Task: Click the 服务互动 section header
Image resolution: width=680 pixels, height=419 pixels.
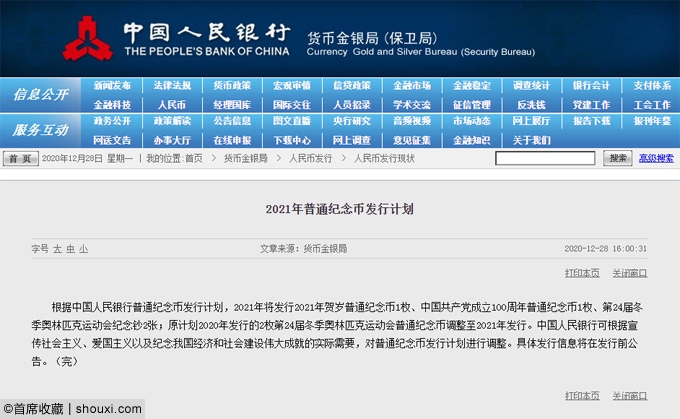Action: pyautogui.click(x=40, y=130)
